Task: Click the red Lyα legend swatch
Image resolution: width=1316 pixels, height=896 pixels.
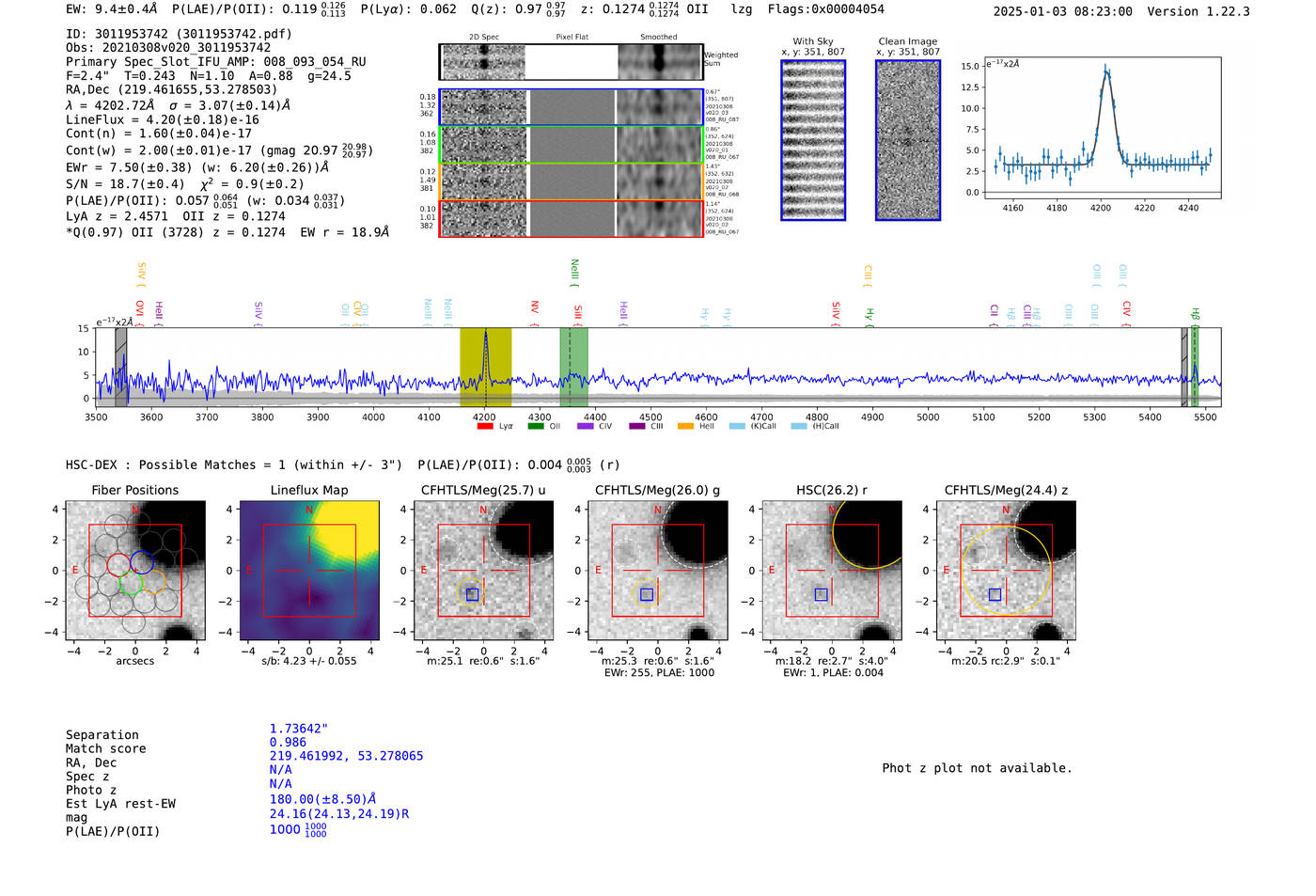Action: point(485,426)
